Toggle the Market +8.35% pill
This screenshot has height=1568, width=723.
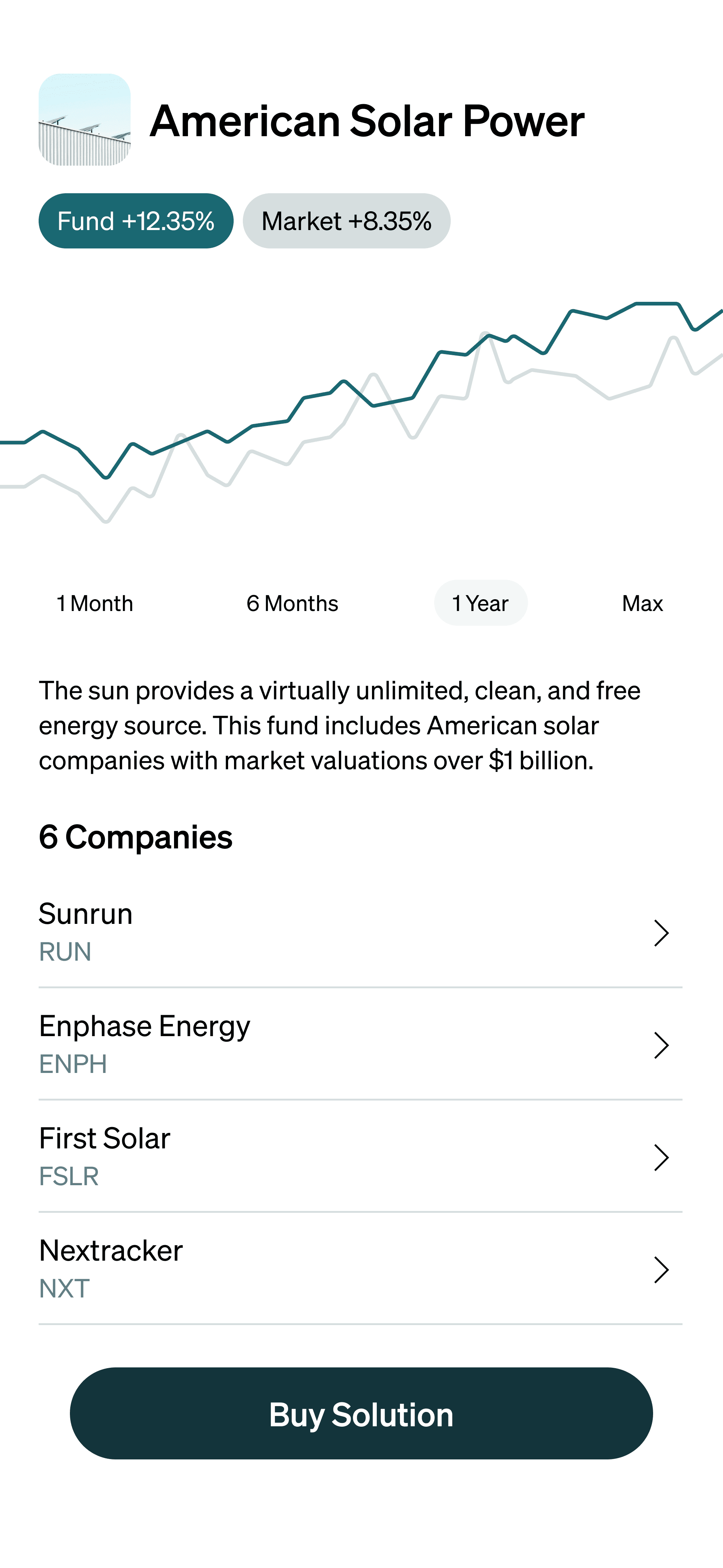pyautogui.click(x=346, y=221)
